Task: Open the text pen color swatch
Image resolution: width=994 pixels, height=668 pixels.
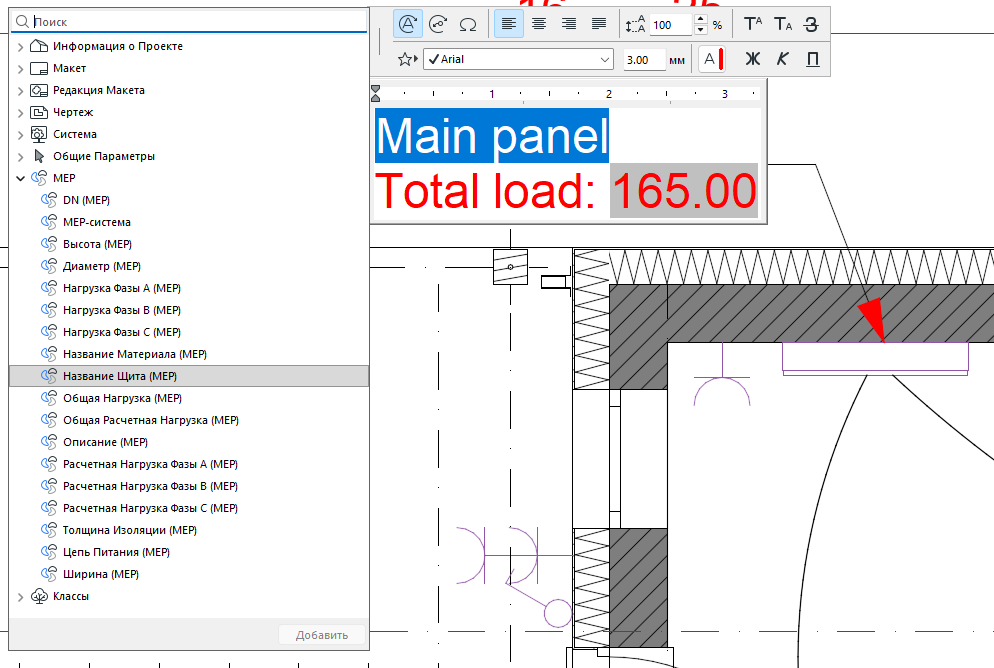Action: [711, 60]
